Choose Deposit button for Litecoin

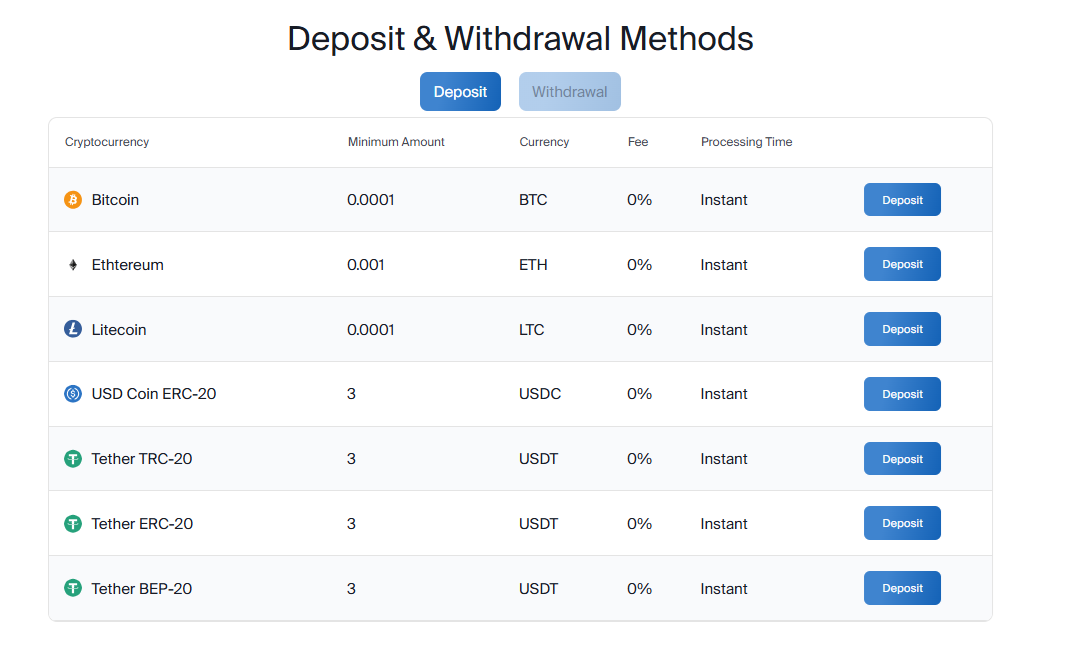coord(902,329)
